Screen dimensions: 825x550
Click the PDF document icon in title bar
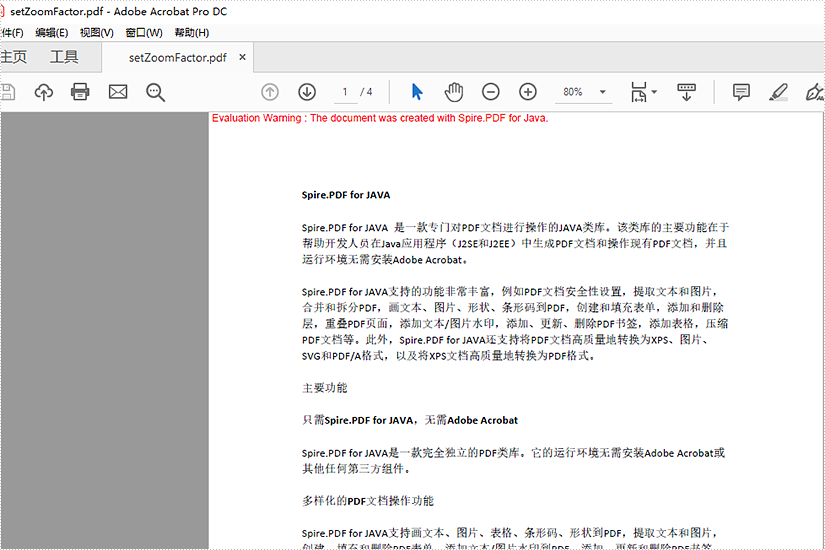click(2, 11)
